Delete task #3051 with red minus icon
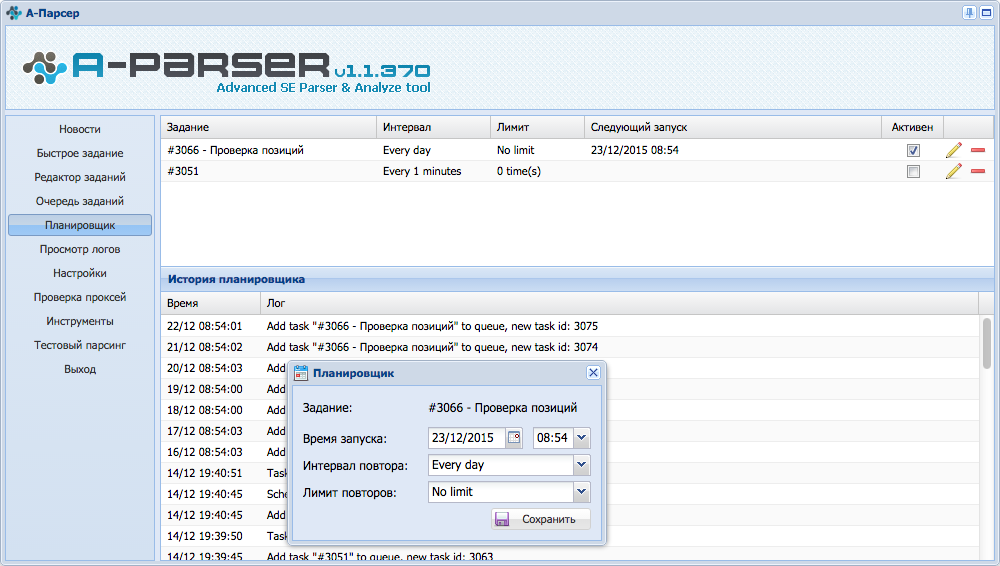The width and height of the screenshot is (1000, 566). (x=978, y=172)
